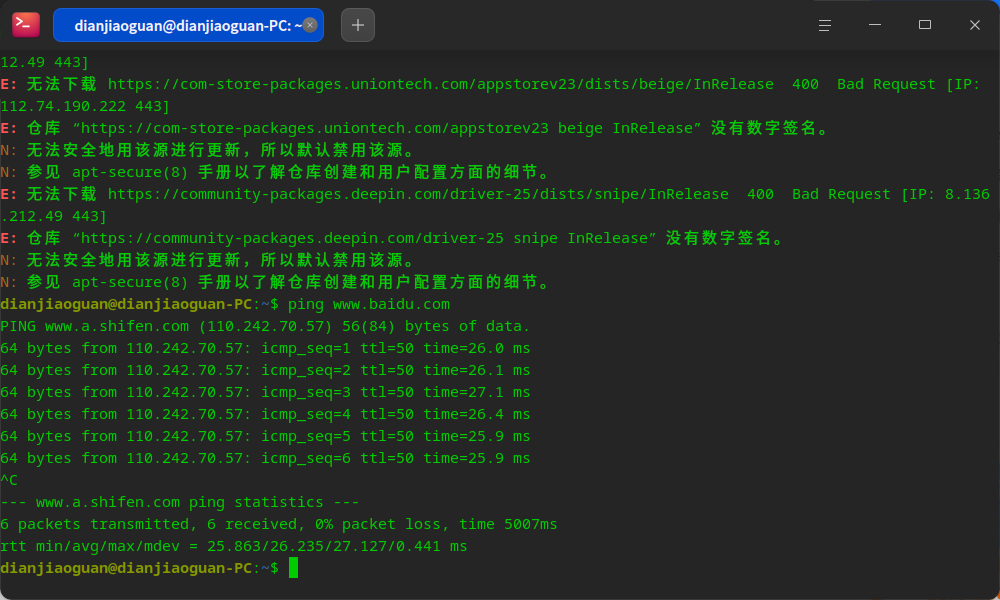Click the icmp_seq=2 ping reply line
The image size is (1000, 600).
pos(265,370)
